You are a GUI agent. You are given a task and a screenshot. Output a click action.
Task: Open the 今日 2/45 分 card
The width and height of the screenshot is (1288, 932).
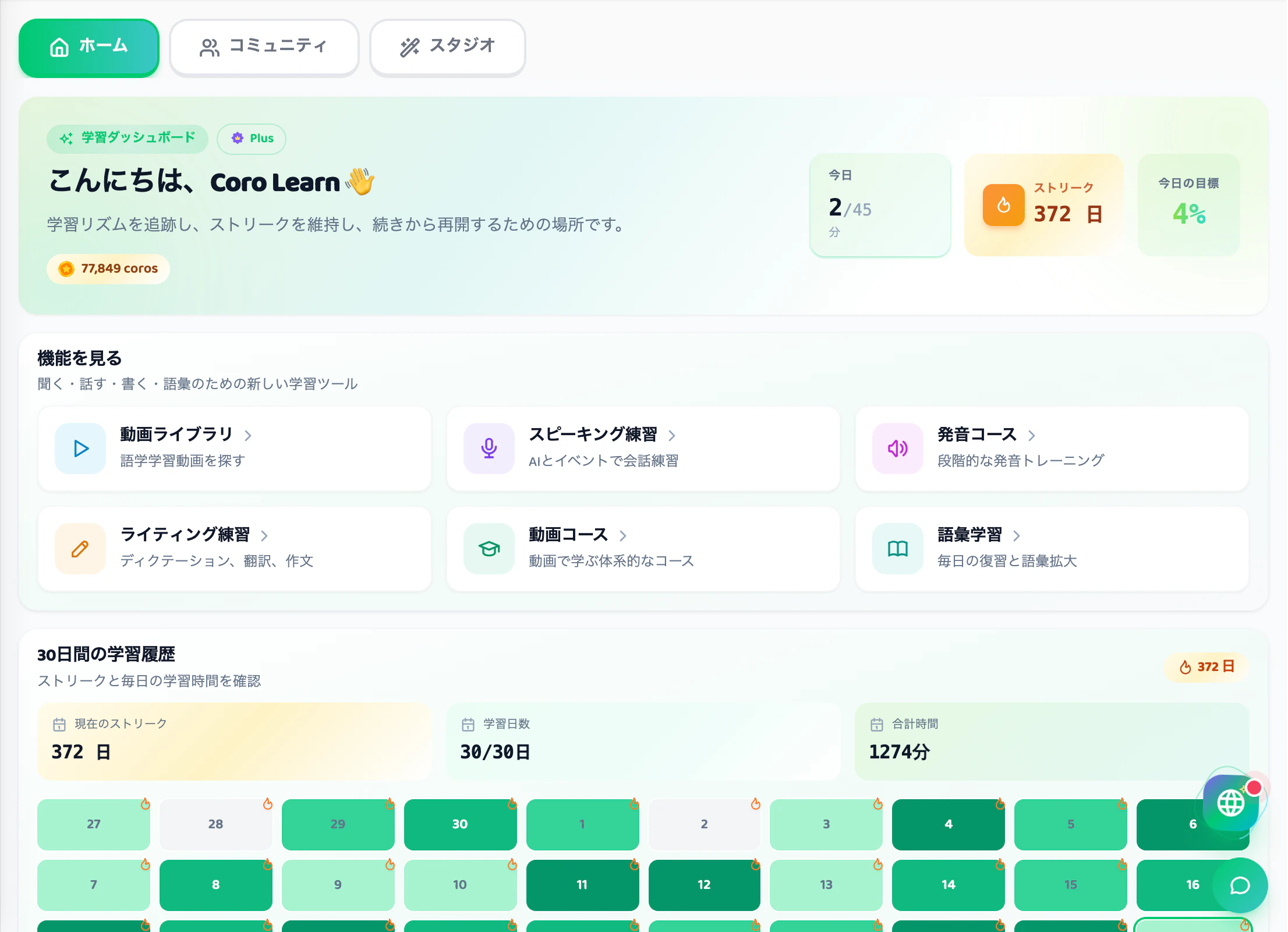pyautogui.click(x=880, y=205)
